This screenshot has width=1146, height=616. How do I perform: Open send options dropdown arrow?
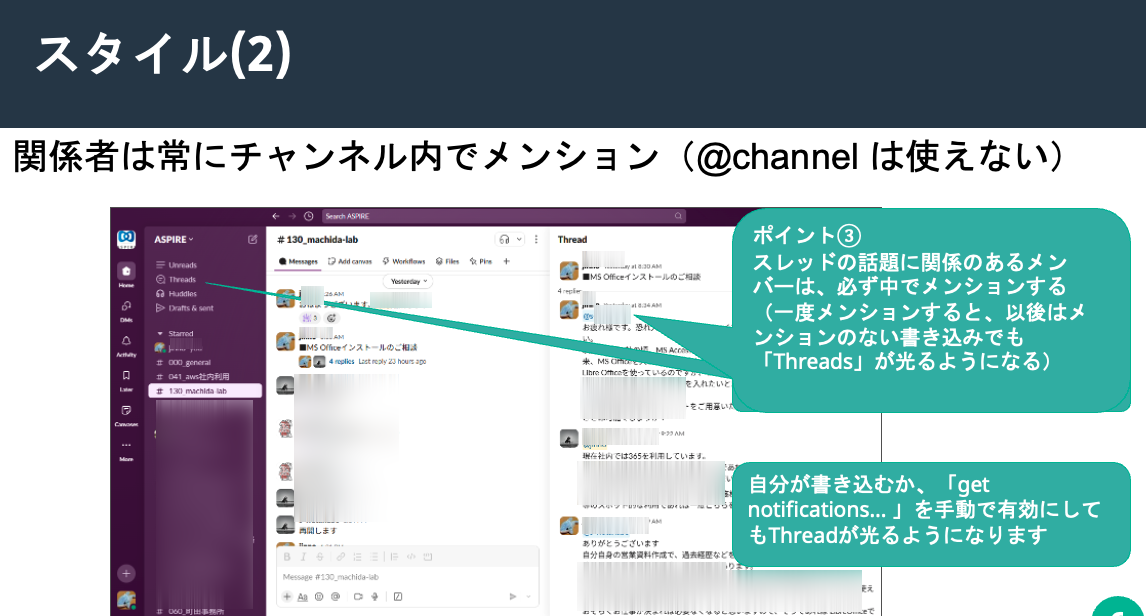(x=528, y=596)
